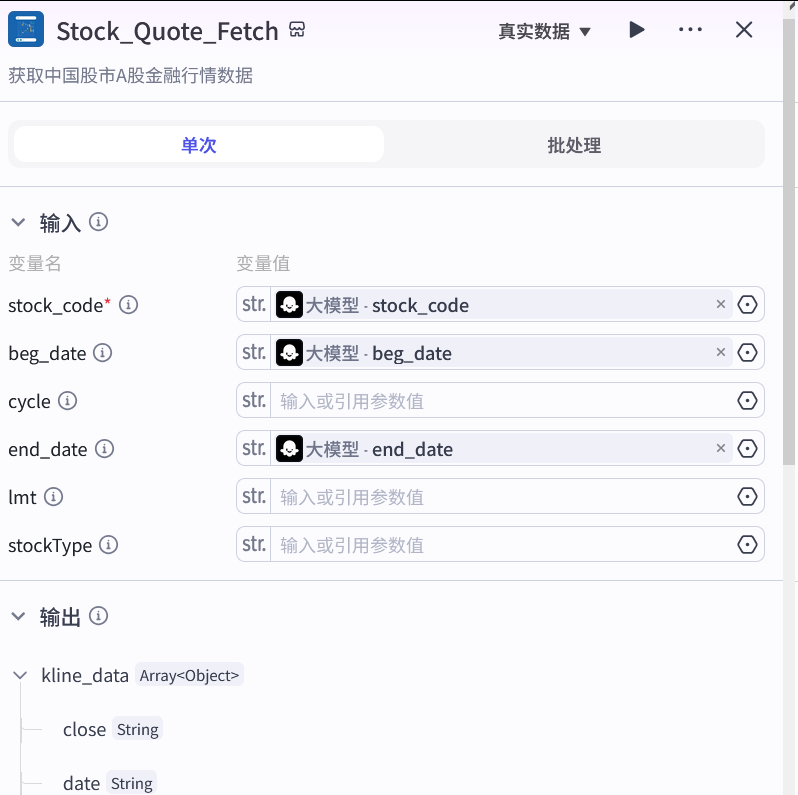Click the str. type label for lmt
The width and height of the screenshot is (798, 795).
pyautogui.click(x=254, y=496)
